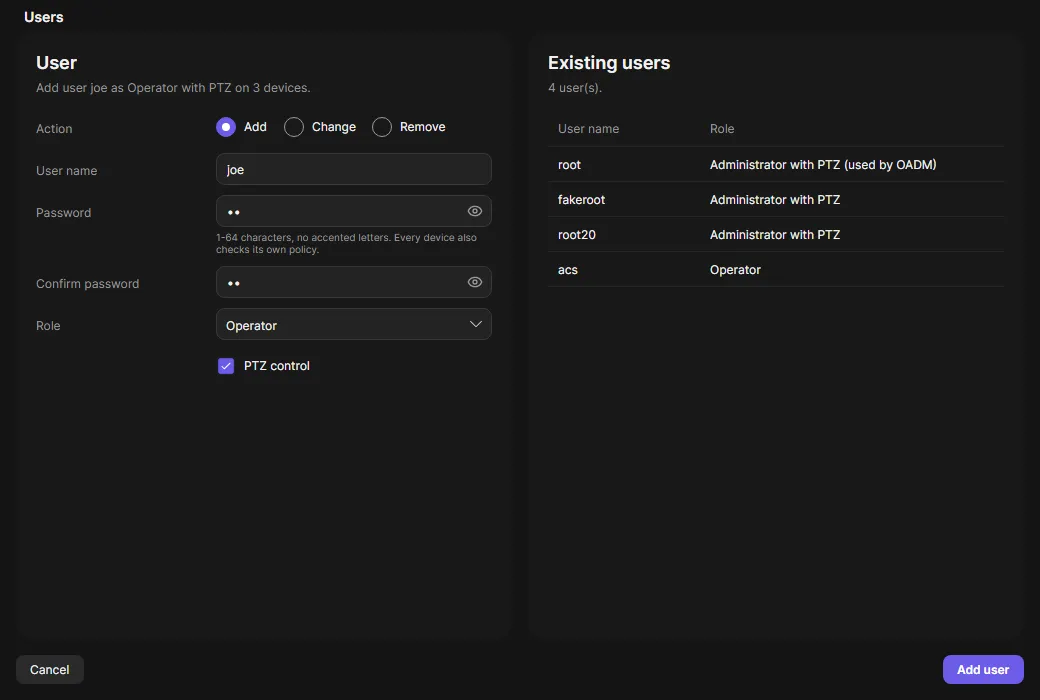Click the User name field containing joe
The image size is (1040, 700).
click(354, 169)
